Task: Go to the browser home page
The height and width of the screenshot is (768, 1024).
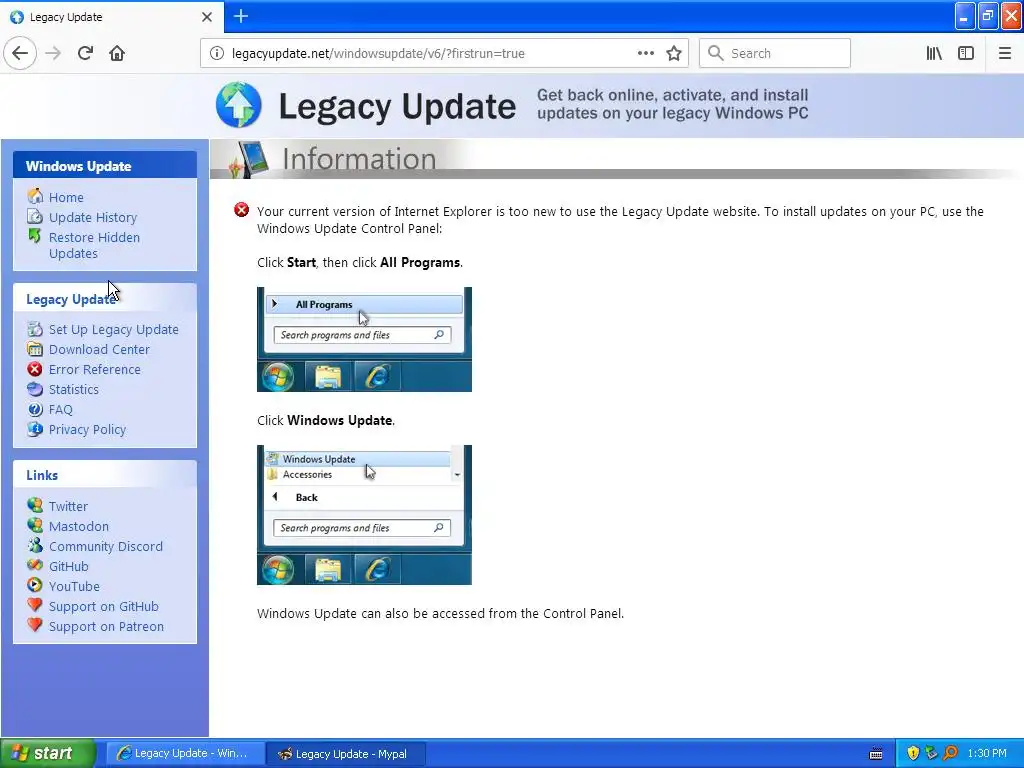Action: 117,54
